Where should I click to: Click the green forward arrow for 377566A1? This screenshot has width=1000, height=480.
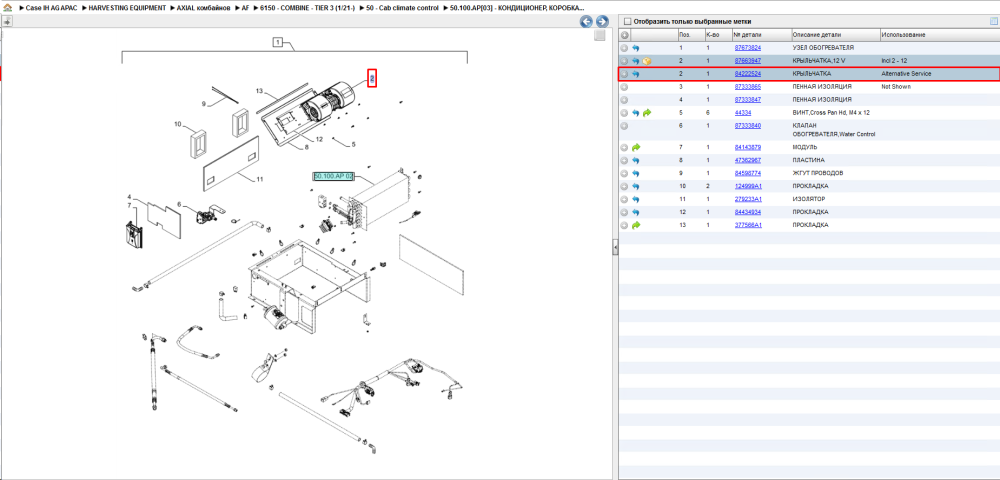636,225
